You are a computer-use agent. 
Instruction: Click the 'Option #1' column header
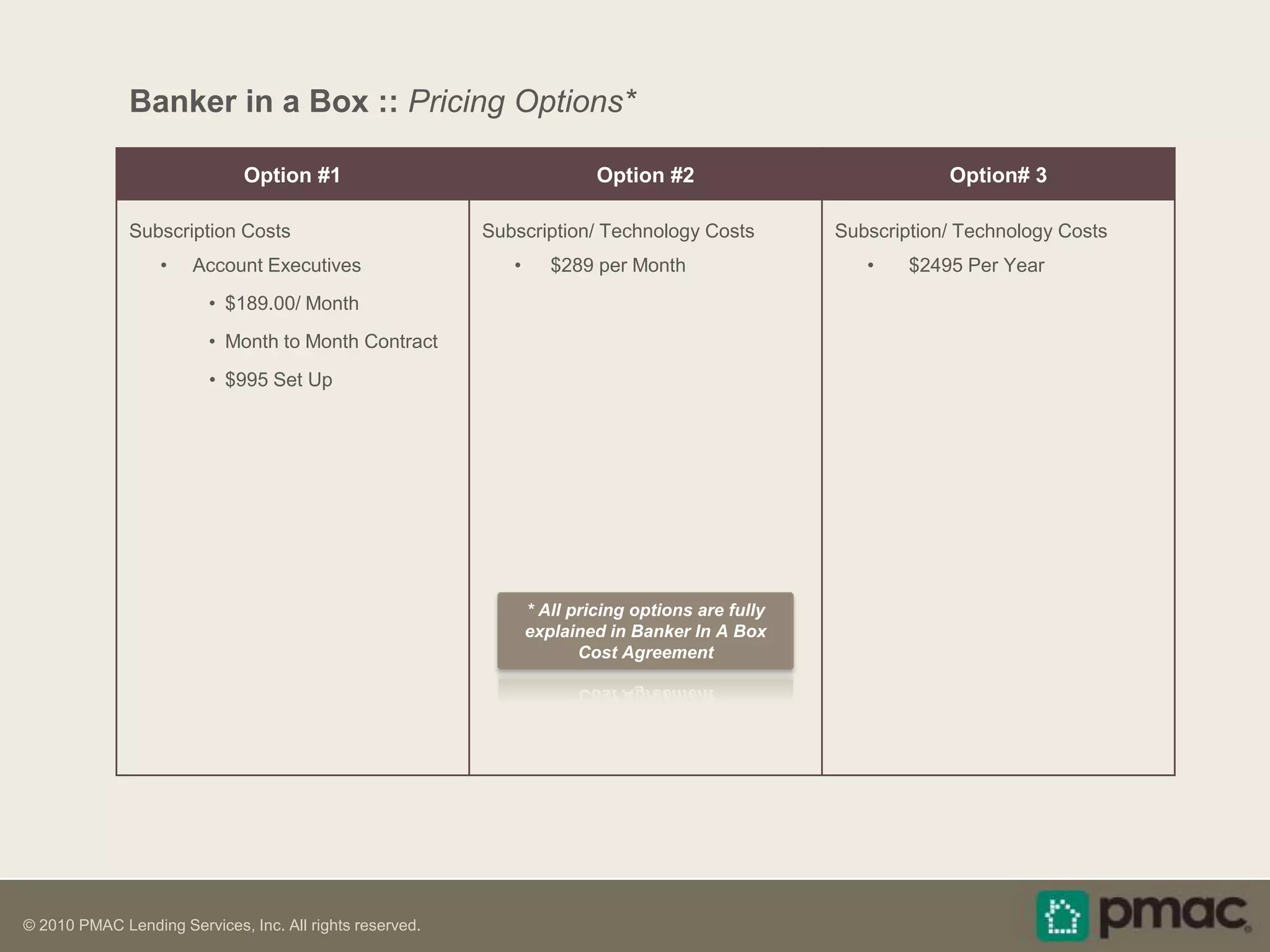pyautogui.click(x=292, y=175)
